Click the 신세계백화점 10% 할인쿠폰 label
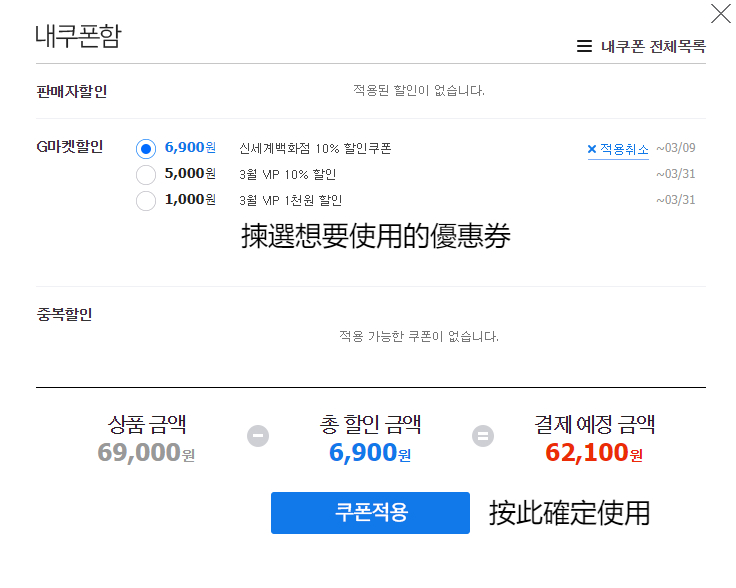The width and height of the screenshot is (736, 588). [x=315, y=148]
